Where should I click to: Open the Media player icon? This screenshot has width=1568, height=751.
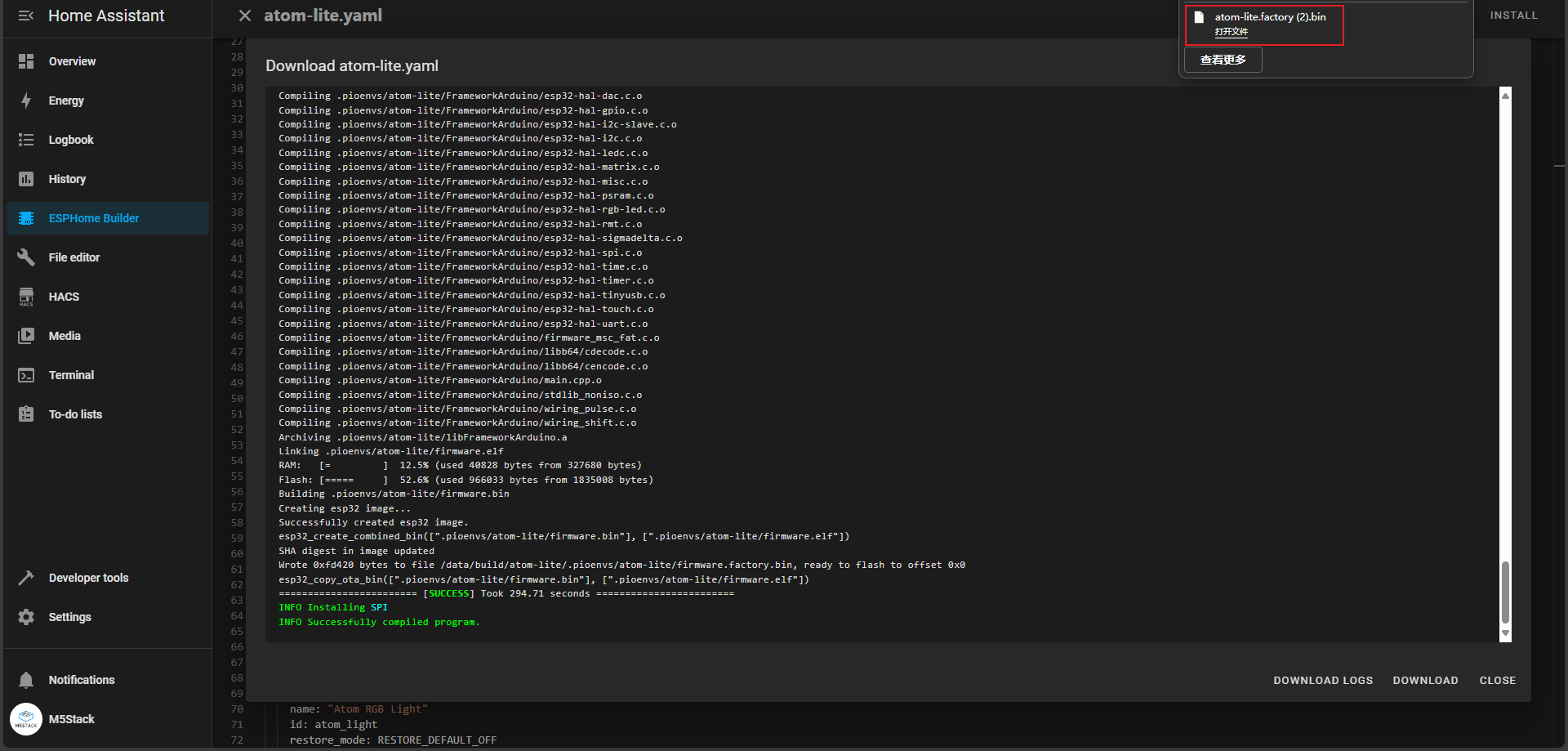(x=26, y=336)
